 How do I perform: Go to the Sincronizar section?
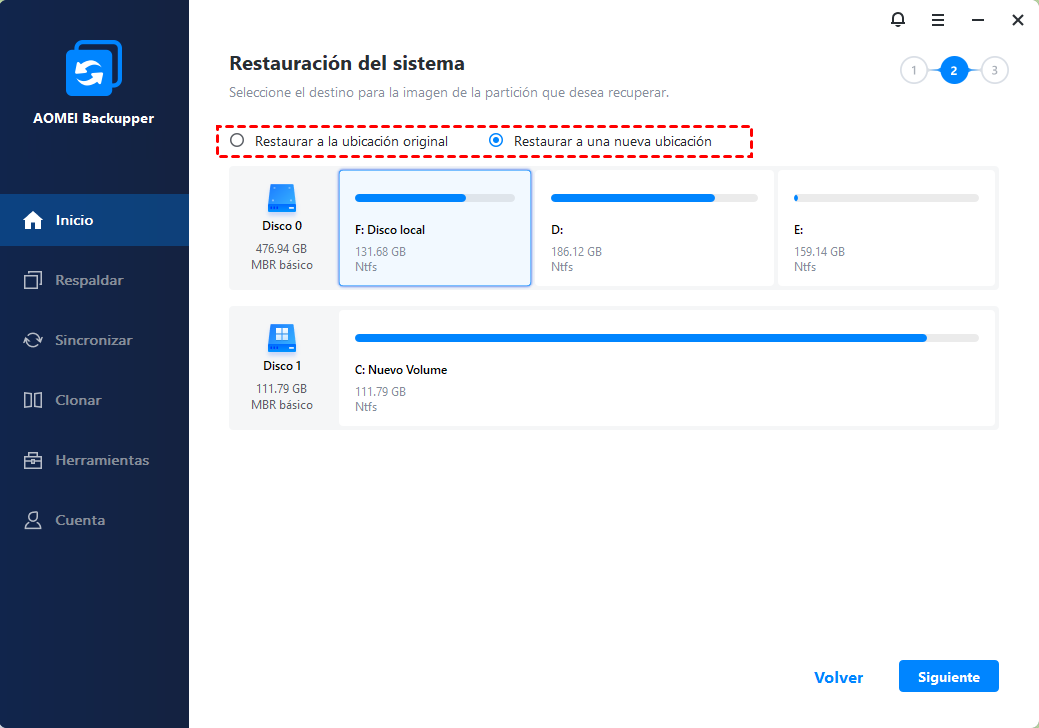(x=94, y=340)
